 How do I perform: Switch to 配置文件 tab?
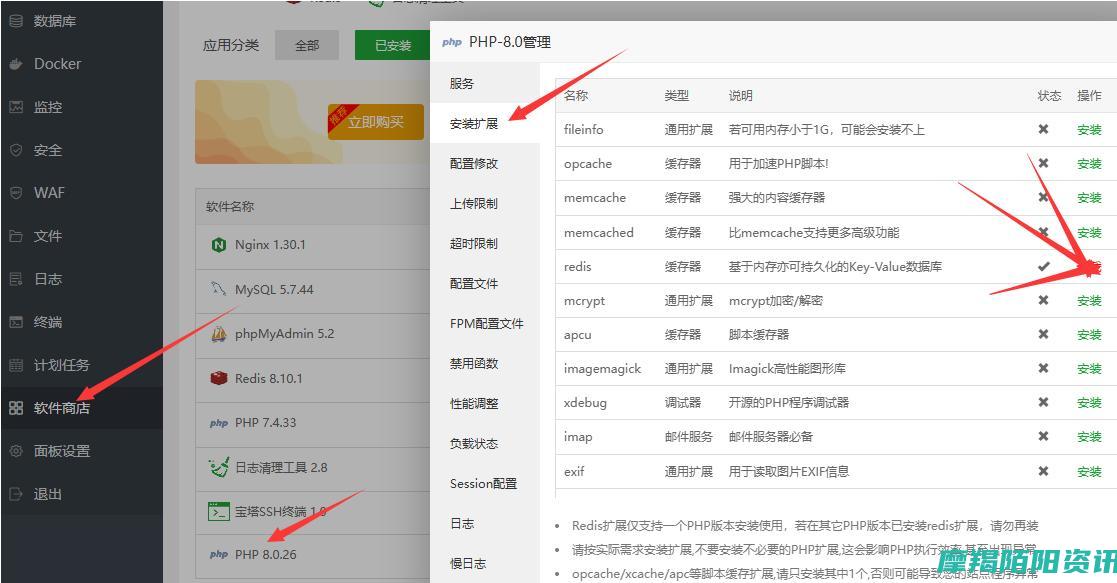[x=485, y=283]
